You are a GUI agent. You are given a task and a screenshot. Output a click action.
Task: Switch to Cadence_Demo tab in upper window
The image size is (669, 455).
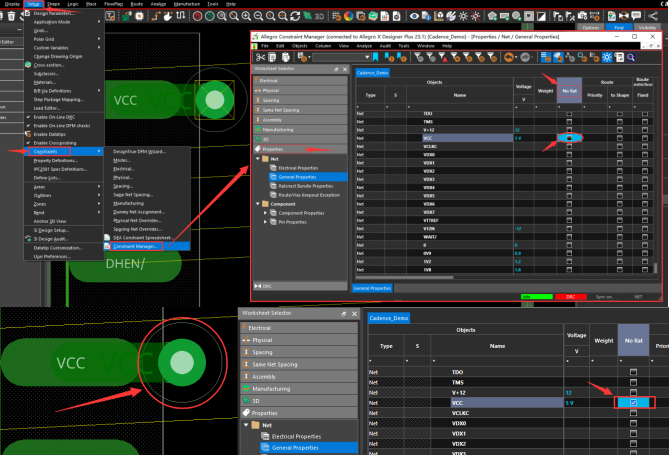click(x=372, y=73)
